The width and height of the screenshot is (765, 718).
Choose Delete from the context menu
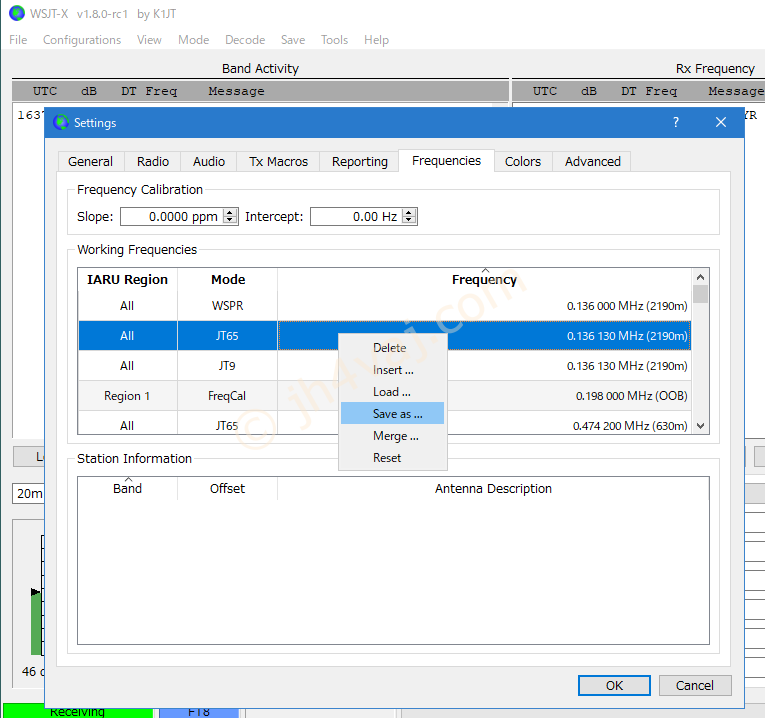393,348
